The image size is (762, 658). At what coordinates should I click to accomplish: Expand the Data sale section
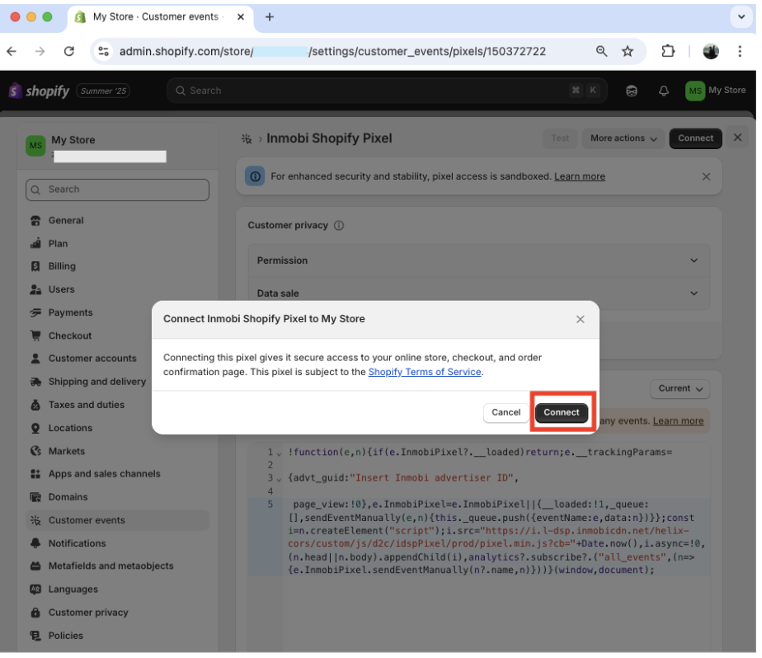point(479,294)
